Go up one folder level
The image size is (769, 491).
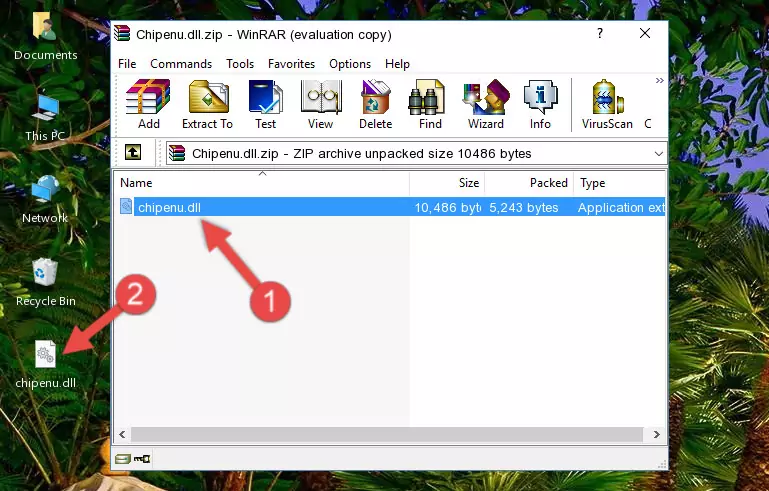pyautogui.click(x=133, y=152)
